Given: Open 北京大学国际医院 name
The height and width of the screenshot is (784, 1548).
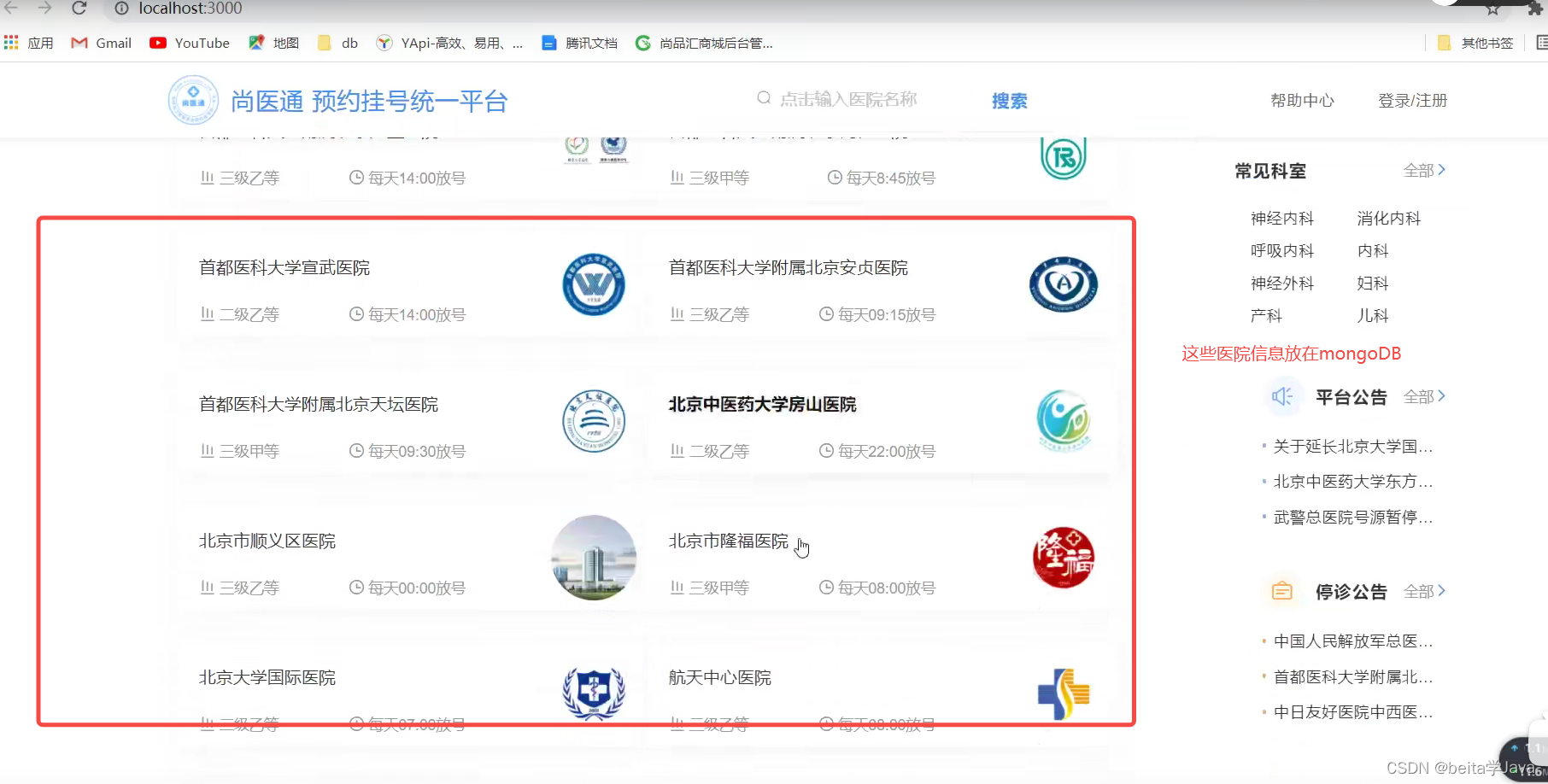Looking at the screenshot, I should (x=267, y=678).
